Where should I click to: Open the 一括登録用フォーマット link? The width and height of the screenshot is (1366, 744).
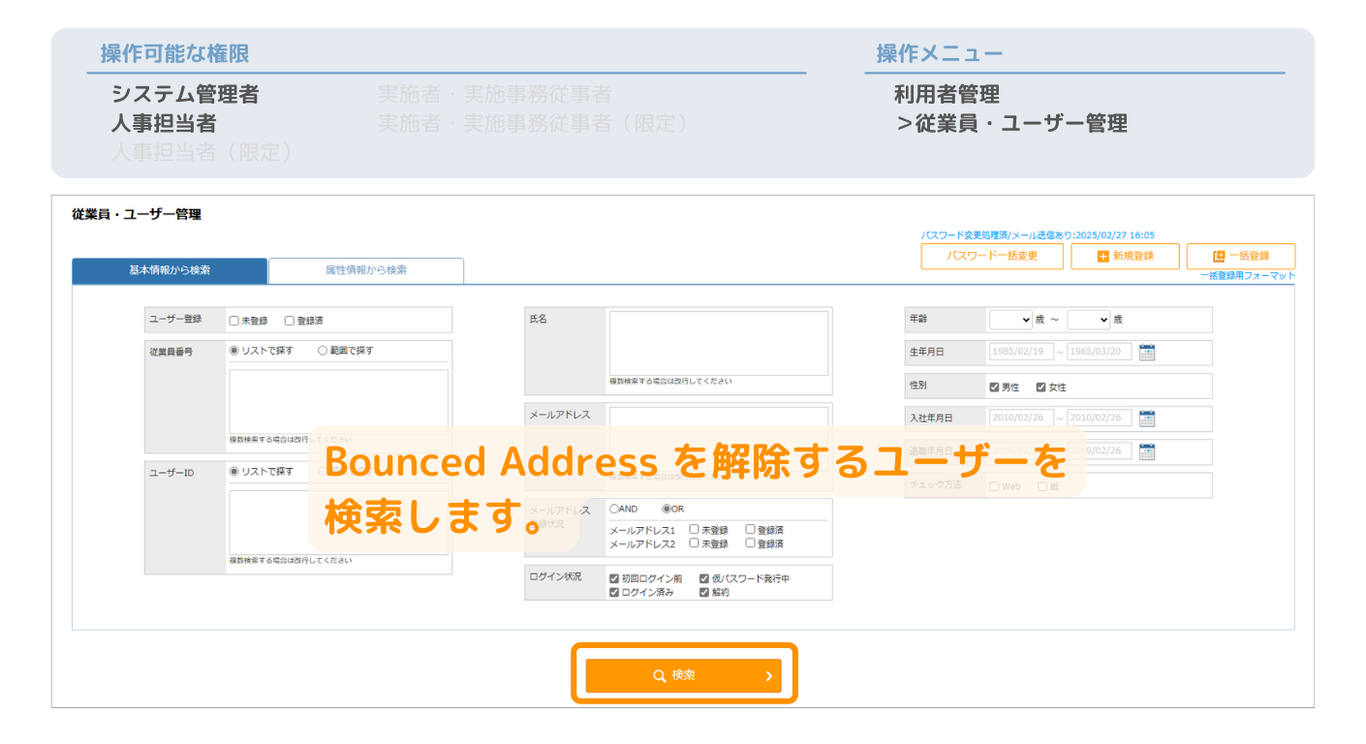1247,276
